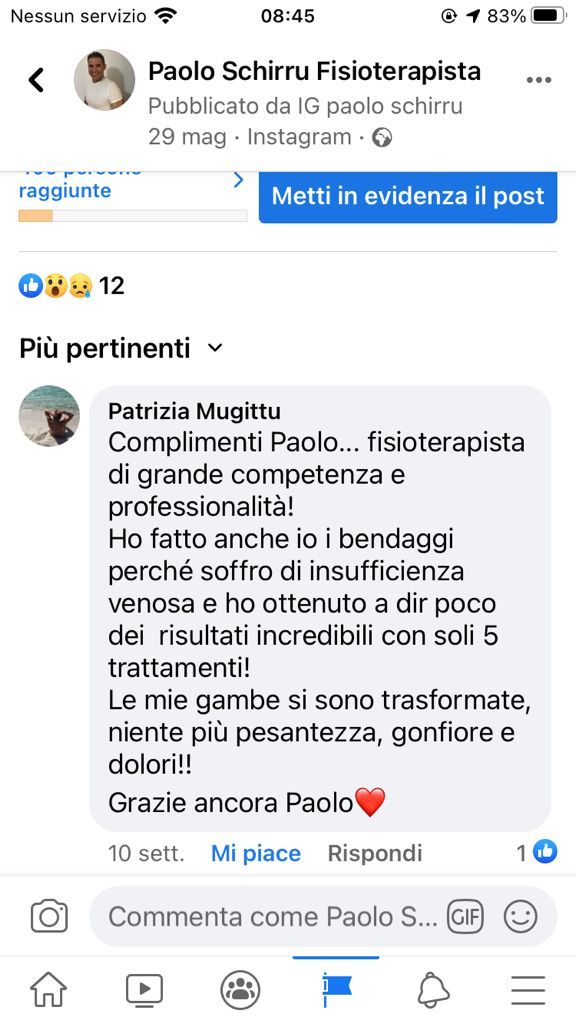Open the Groups icon in bottom navigation
Image resolution: width=576 pixels, height=1024 pixels.
click(240, 990)
